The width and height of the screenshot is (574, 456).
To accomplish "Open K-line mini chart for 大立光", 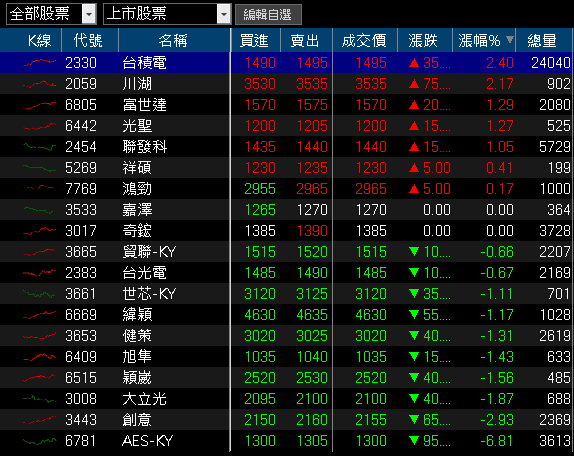I will (x=40, y=399).
